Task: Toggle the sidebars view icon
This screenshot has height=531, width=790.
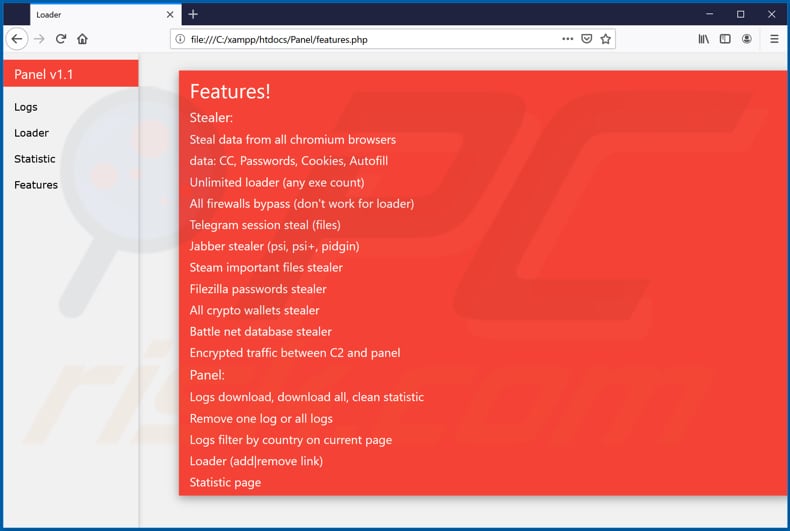Action: tap(725, 39)
